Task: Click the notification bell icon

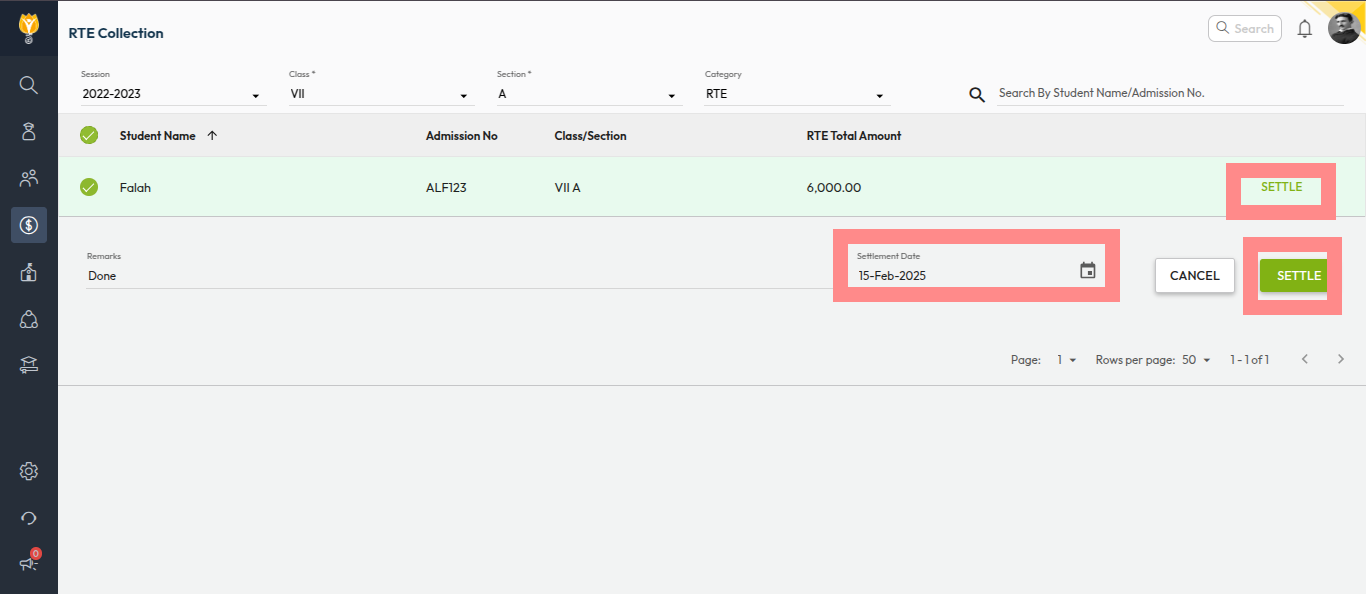Action: pos(1304,29)
